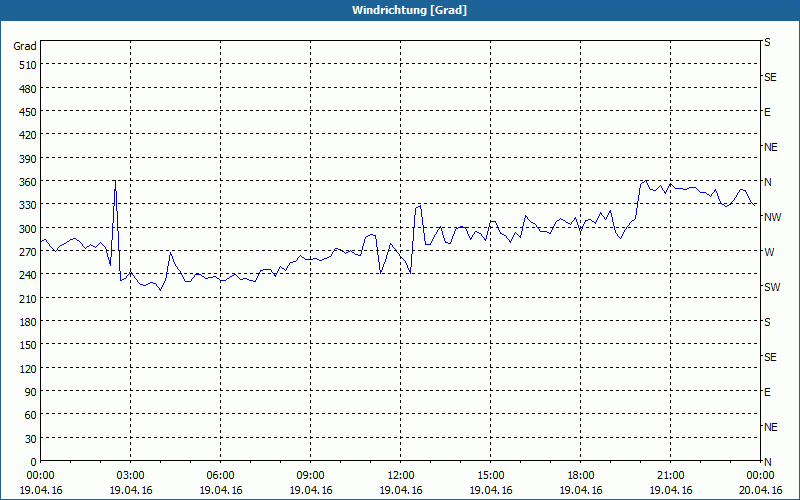Click the 19.04.16 date under 06:00
This screenshot has height=500, width=800.
click(x=220, y=490)
